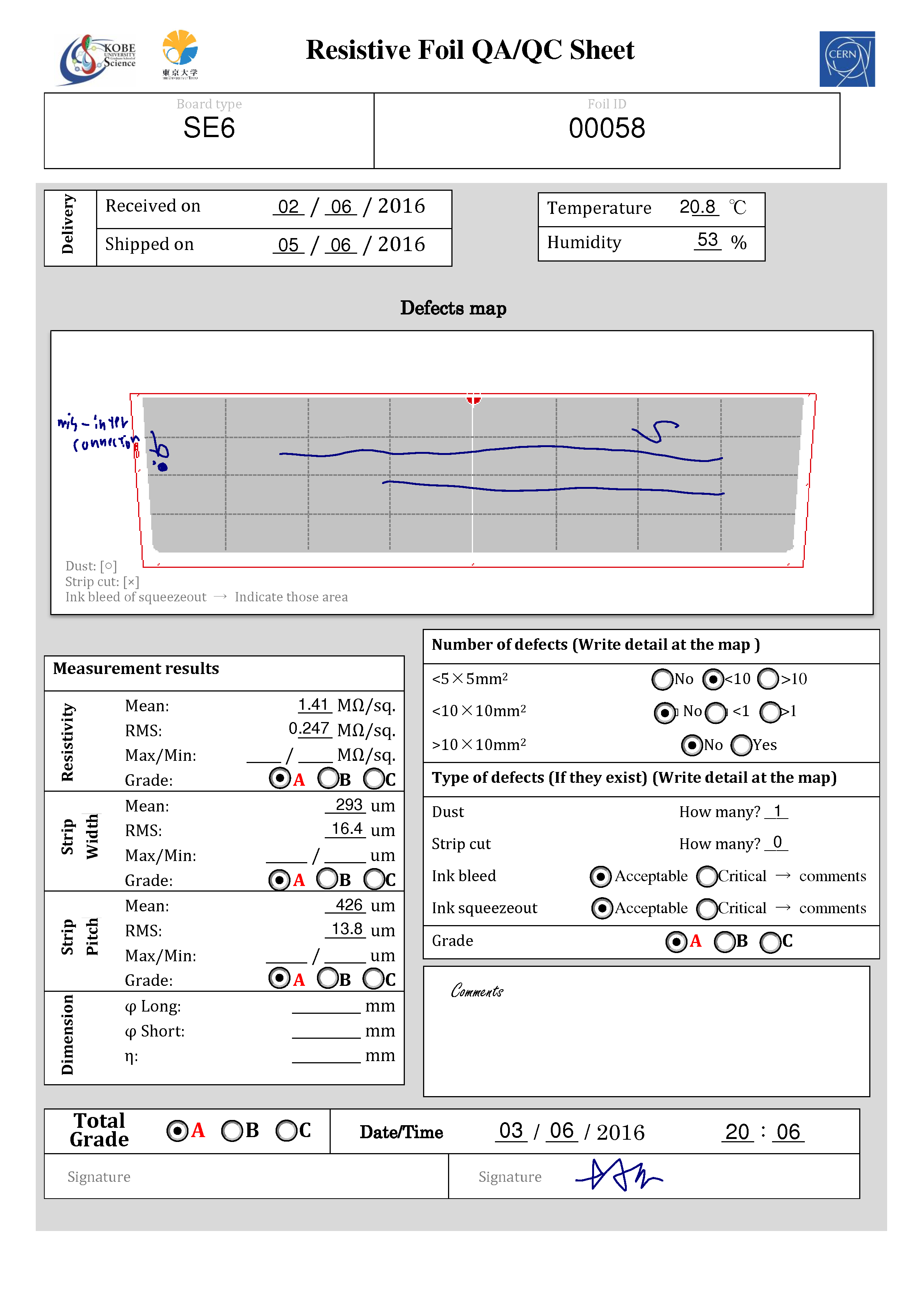Screen dimensions: 924x1307
Task: Edit the Shipped on day field
Action: click(x=289, y=245)
